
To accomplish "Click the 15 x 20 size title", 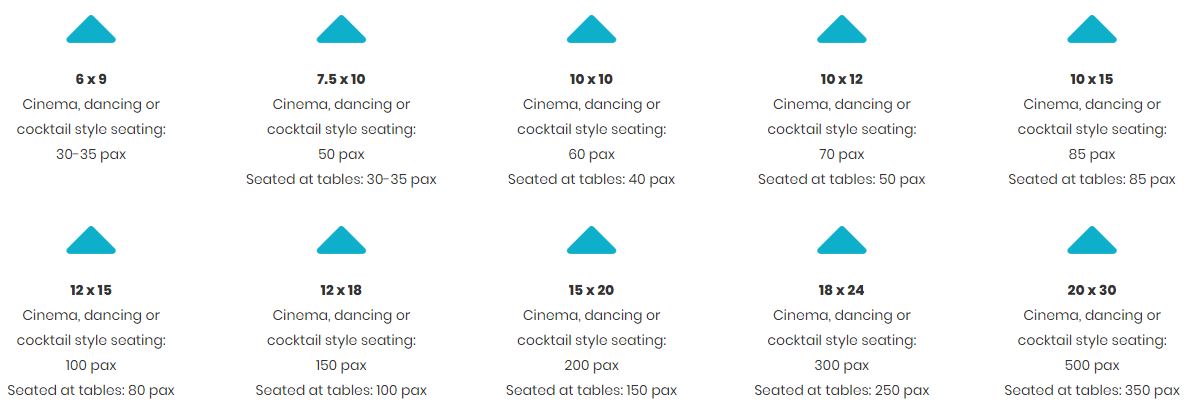I will click(x=591, y=290).
